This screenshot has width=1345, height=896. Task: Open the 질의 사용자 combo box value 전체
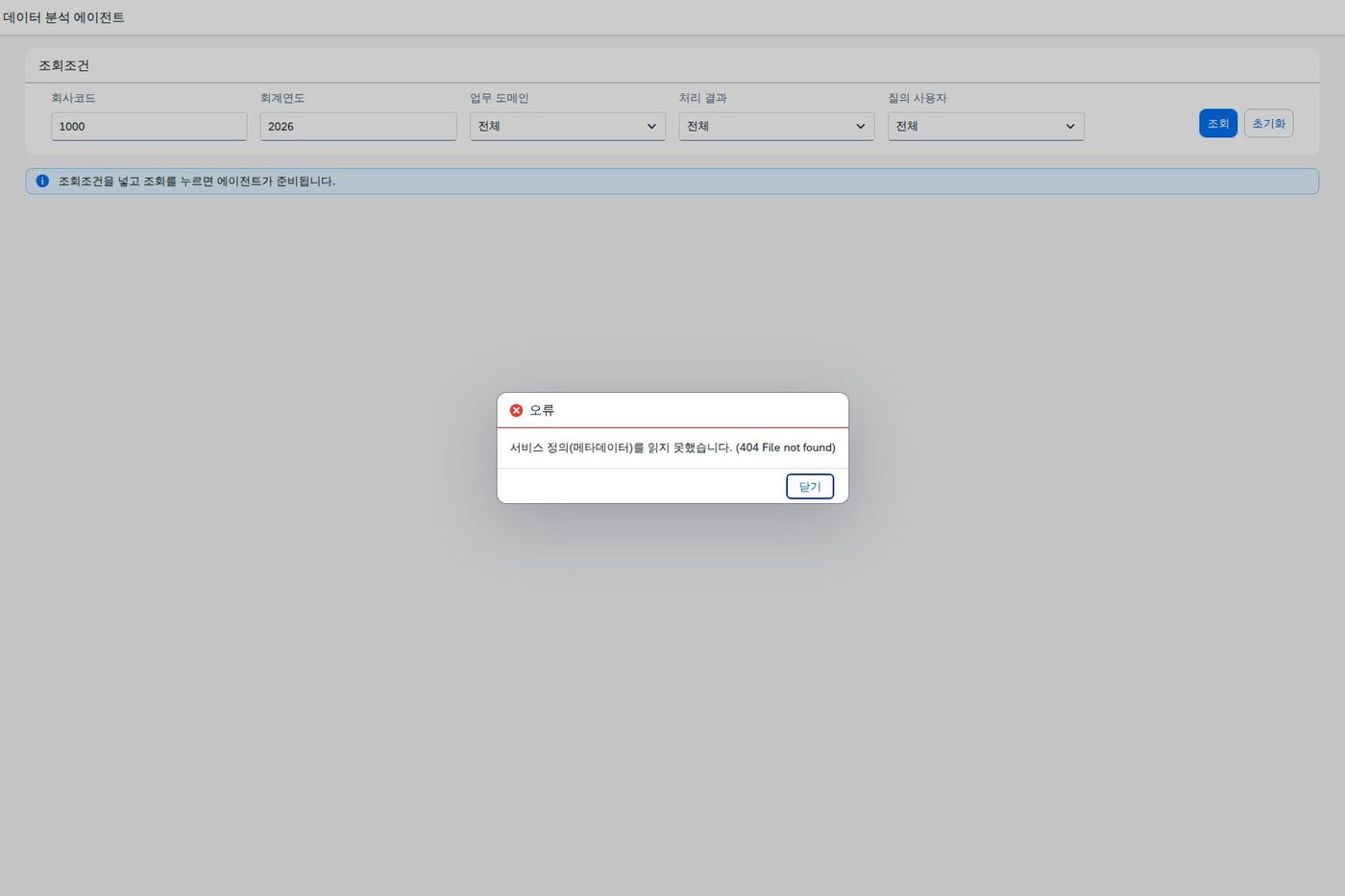986,126
